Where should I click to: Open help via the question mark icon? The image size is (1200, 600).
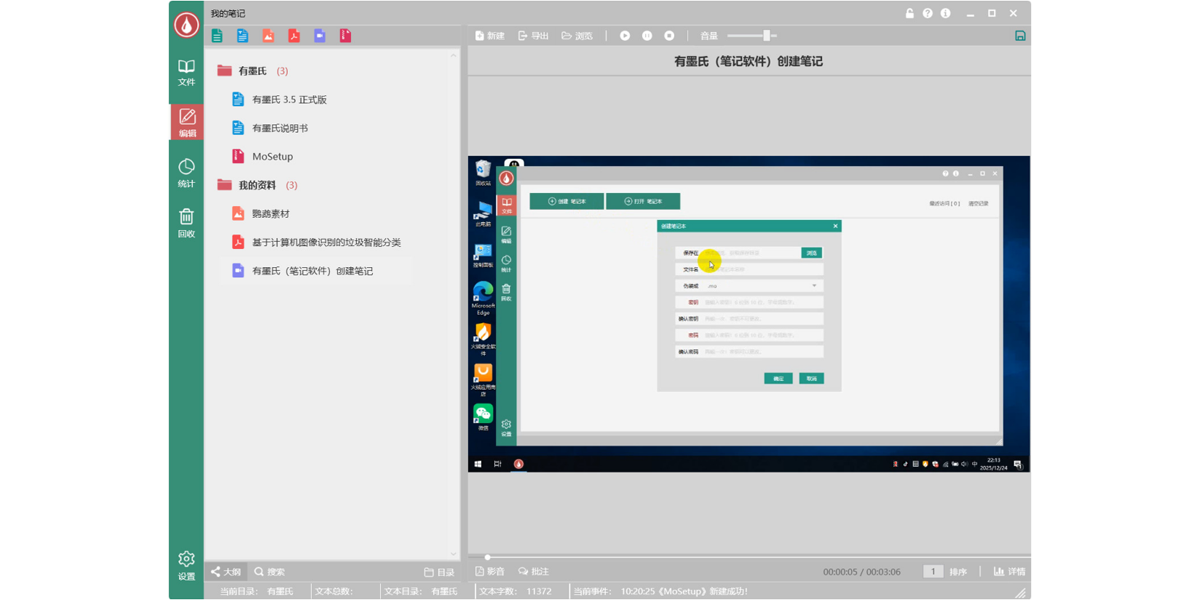927,13
